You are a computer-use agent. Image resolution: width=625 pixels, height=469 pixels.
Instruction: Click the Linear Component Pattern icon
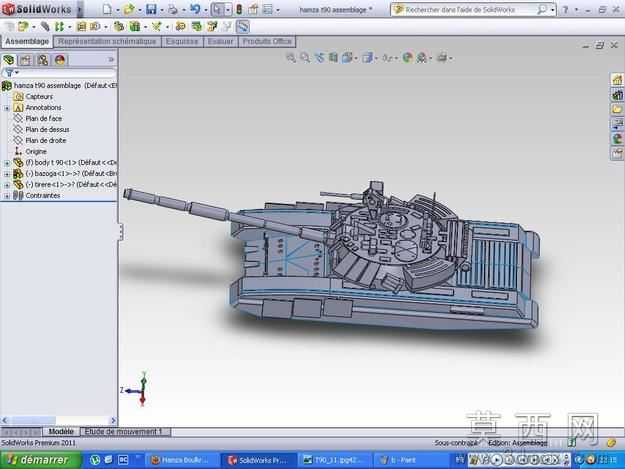pos(59,27)
